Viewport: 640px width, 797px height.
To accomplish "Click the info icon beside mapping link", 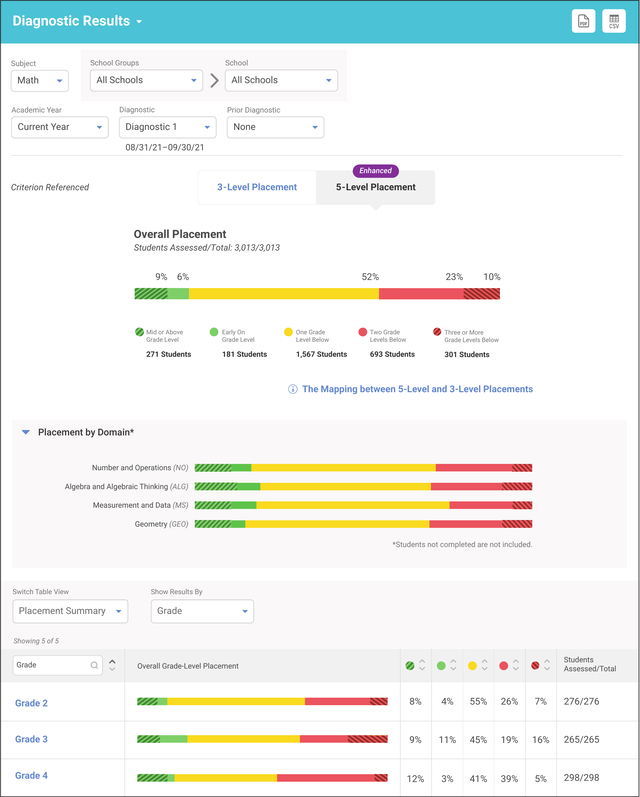I will (293, 389).
